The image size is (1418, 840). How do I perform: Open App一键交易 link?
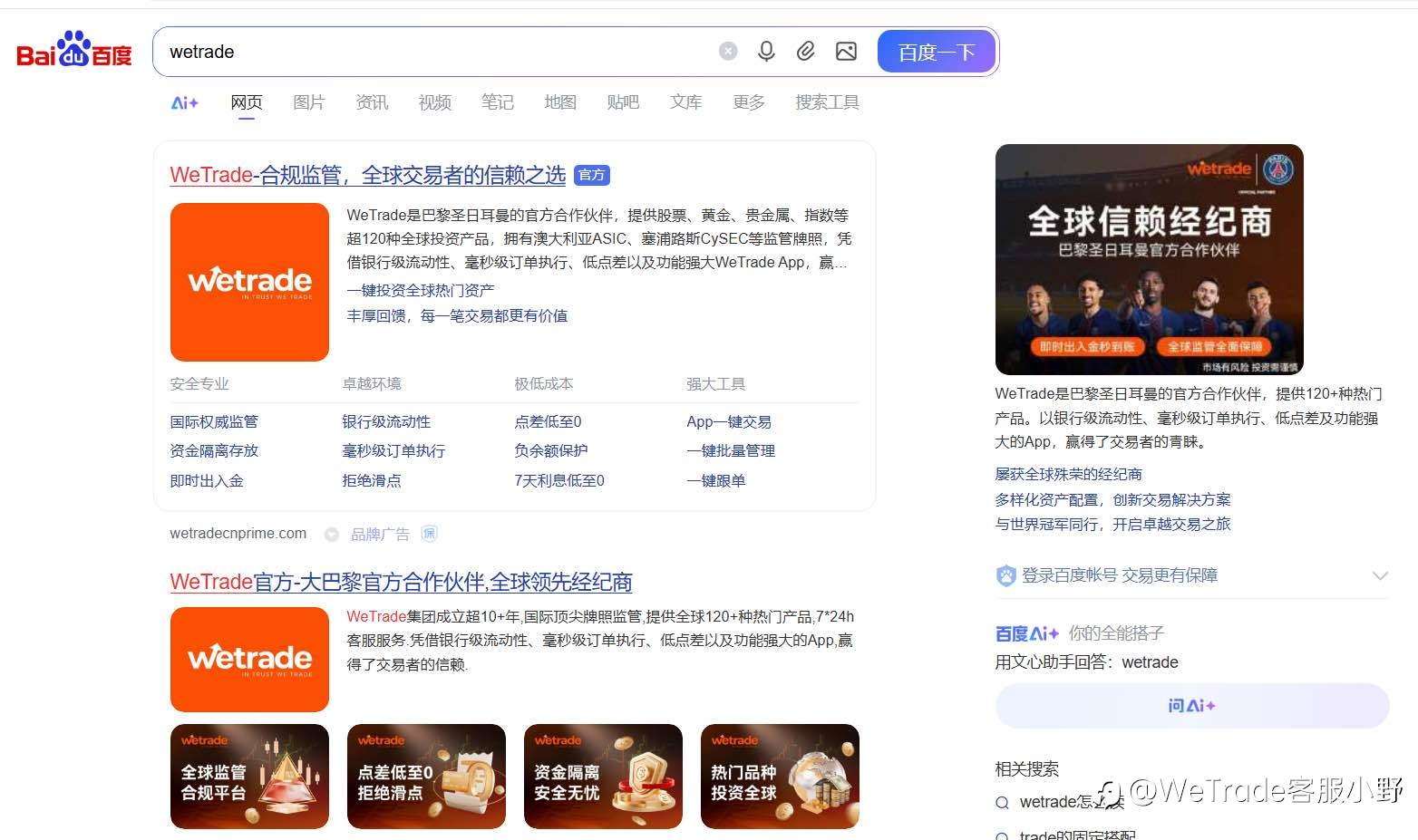click(729, 422)
